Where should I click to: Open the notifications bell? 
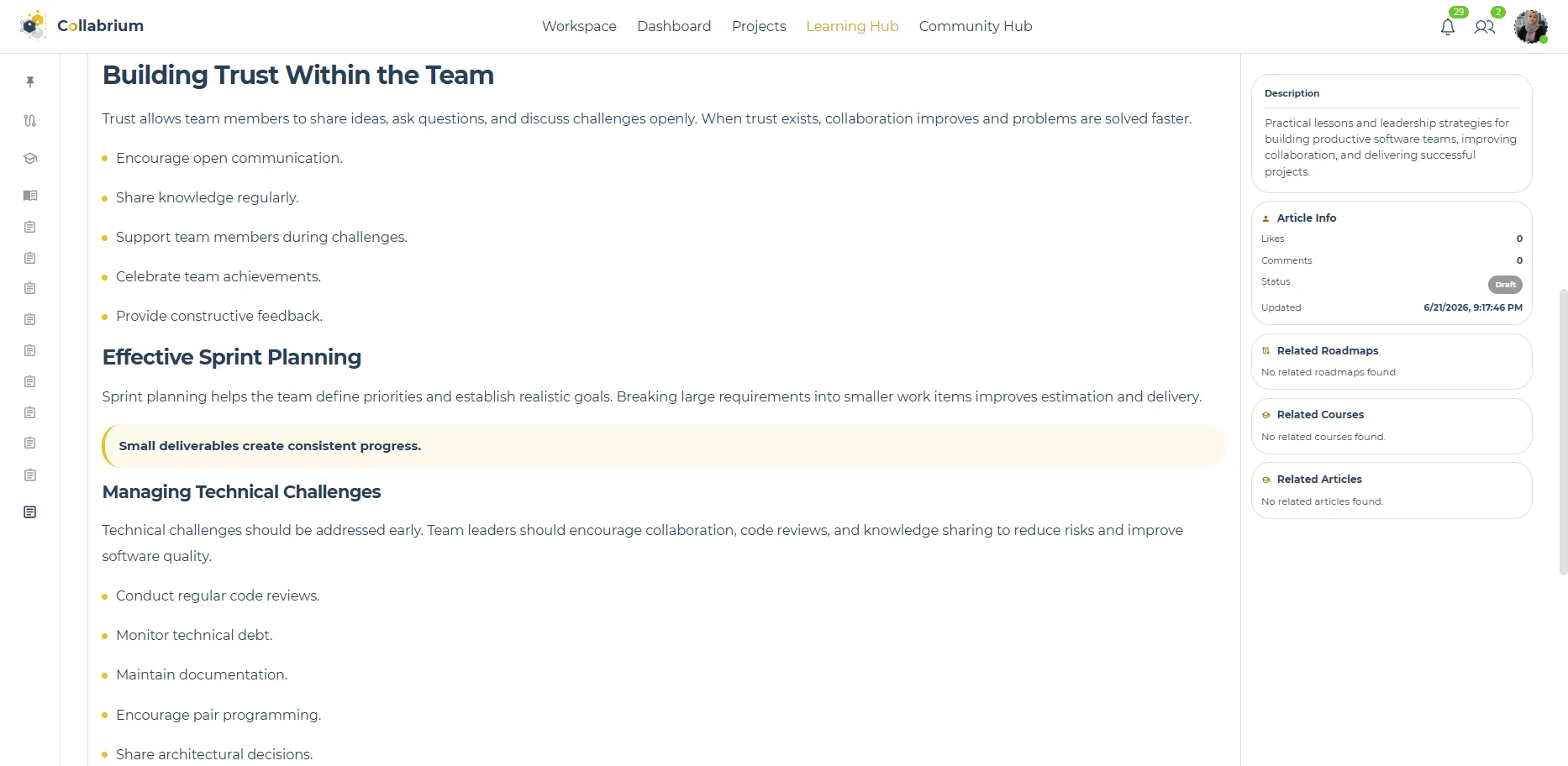click(x=1448, y=27)
